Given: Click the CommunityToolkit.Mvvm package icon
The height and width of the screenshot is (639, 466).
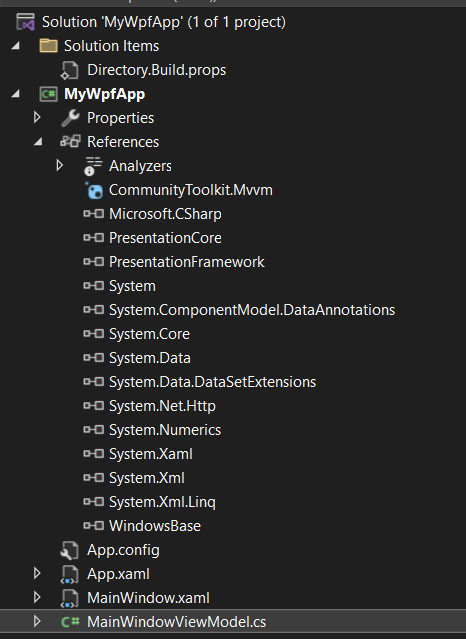Looking at the screenshot, I should click(94, 190).
